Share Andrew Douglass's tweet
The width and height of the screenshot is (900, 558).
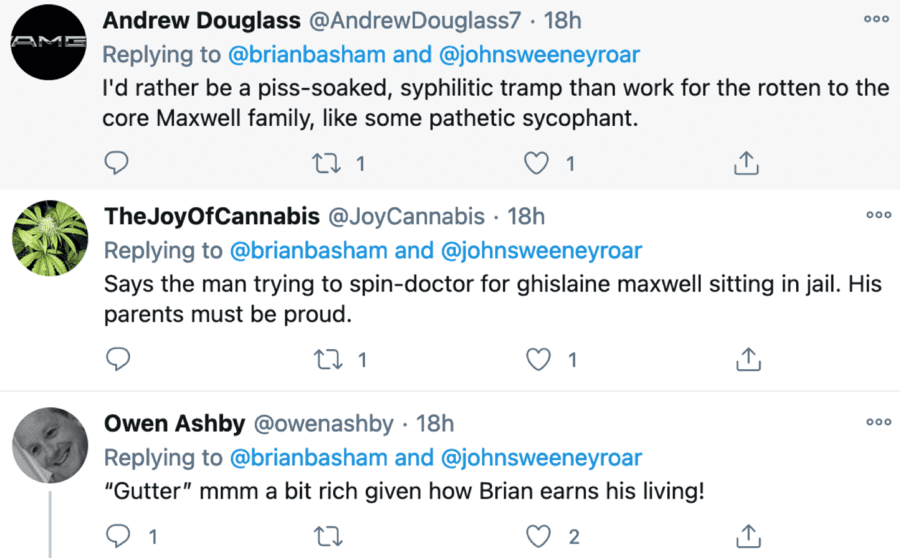tap(747, 162)
